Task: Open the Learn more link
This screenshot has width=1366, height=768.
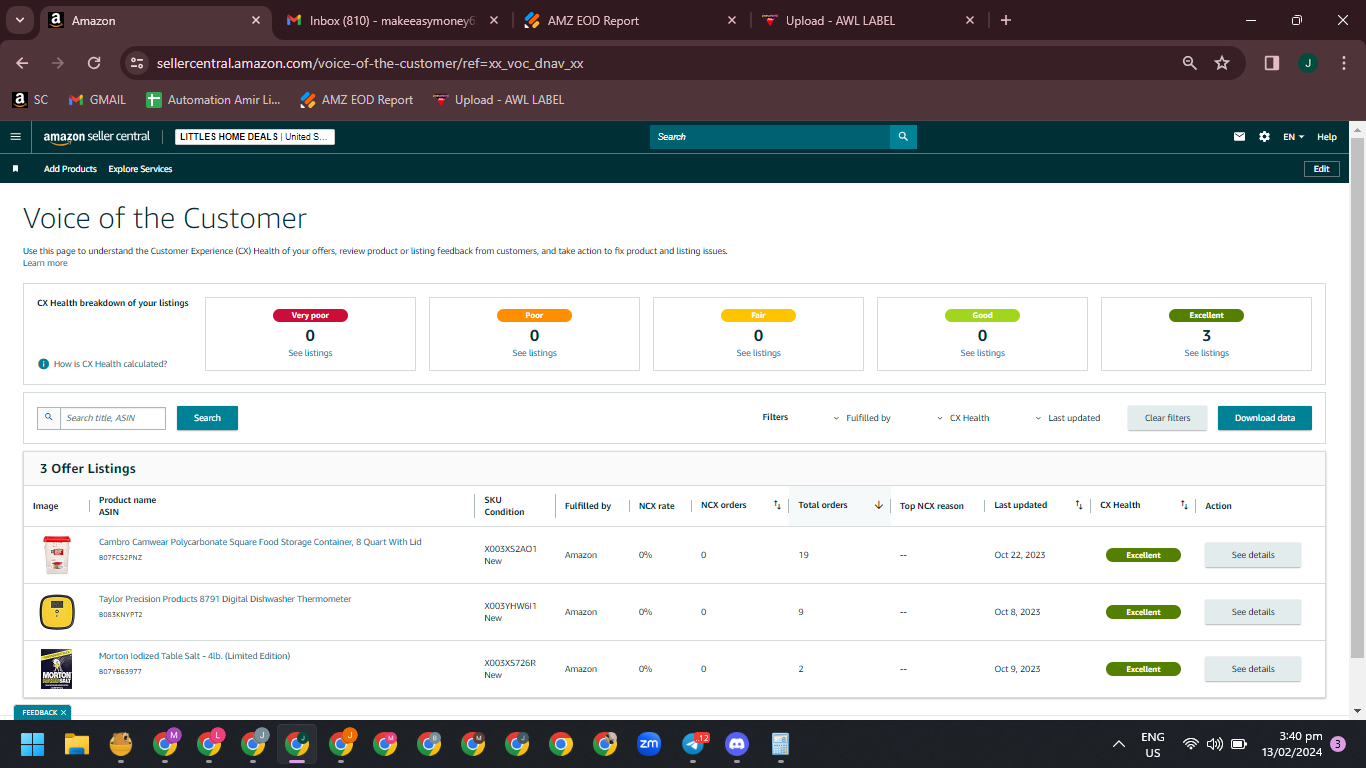Action: point(45,263)
